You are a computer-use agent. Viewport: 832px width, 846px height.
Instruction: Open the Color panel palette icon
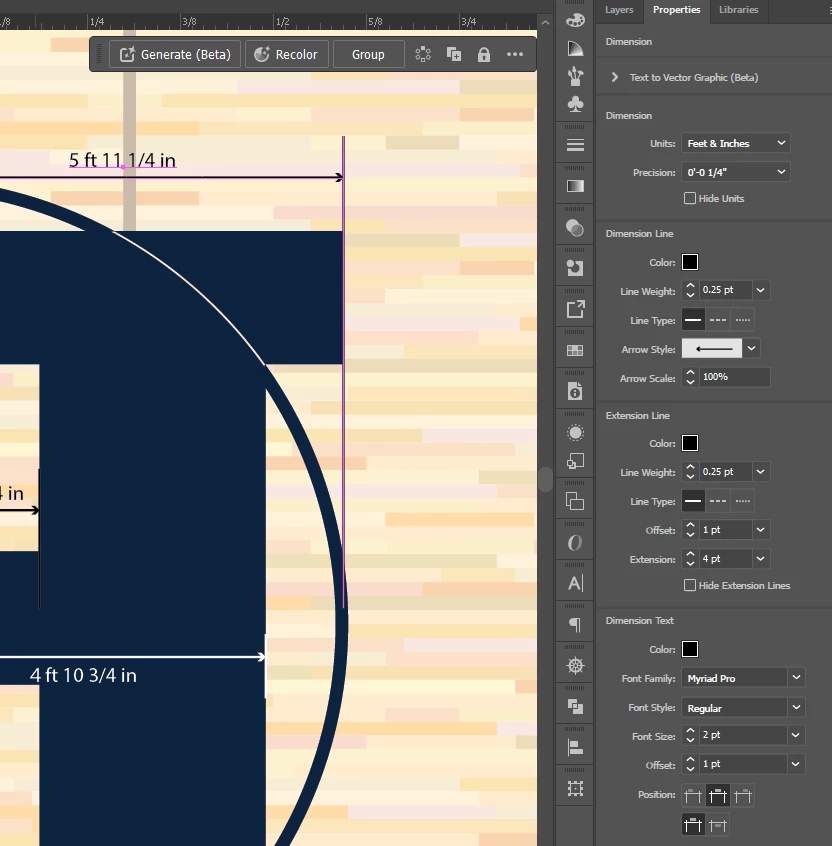click(575, 21)
